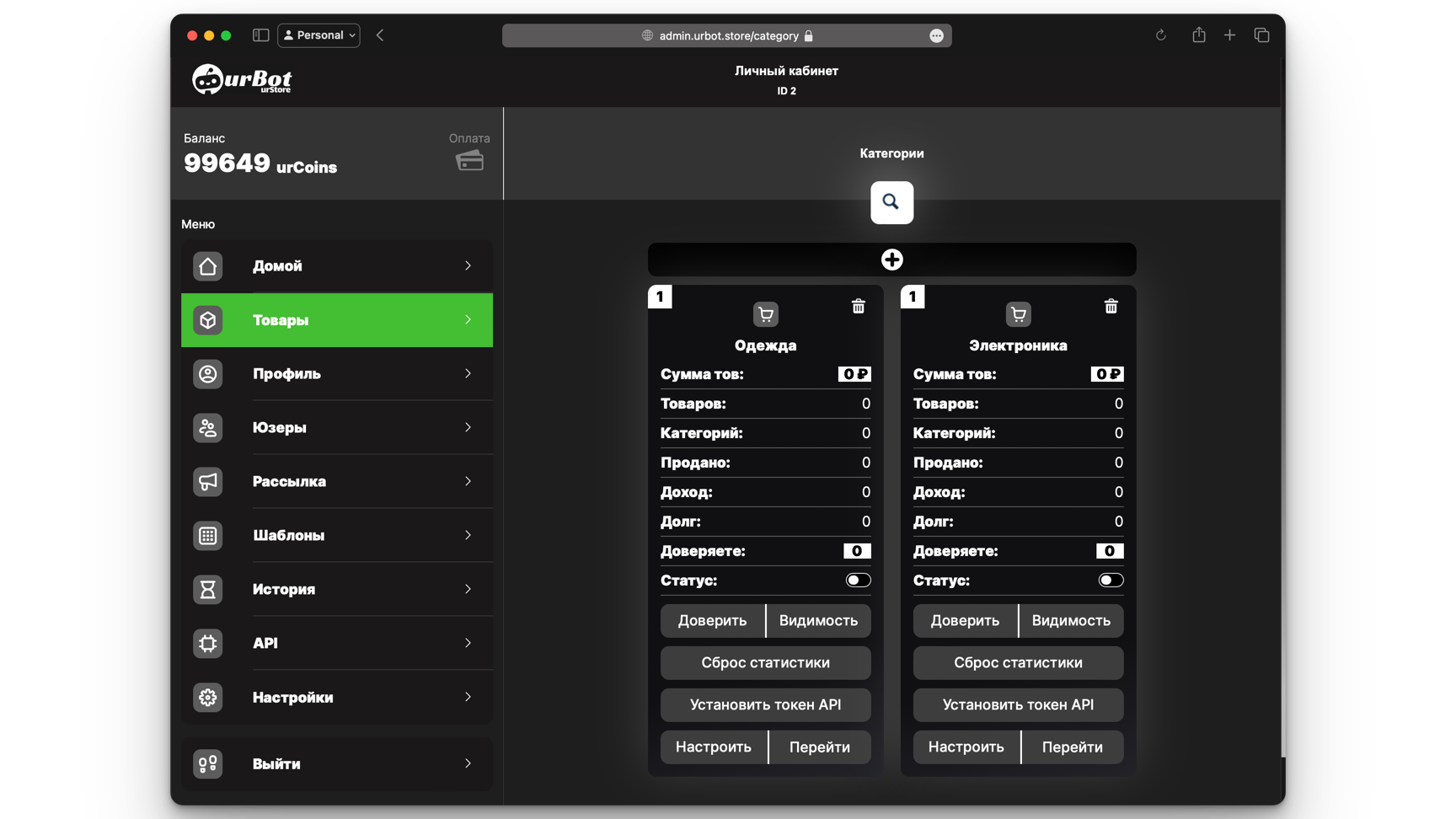Click the plus button to add a category
Screen dimensions: 1456x819
tap(891, 259)
